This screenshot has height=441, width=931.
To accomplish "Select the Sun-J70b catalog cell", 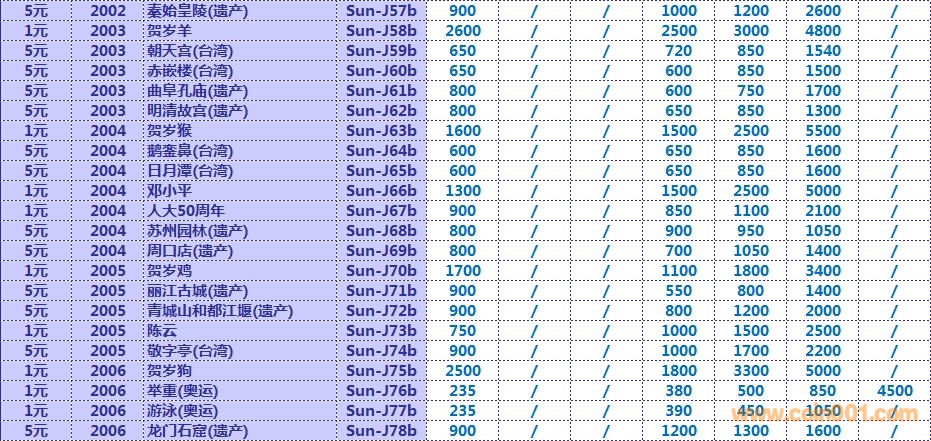I will [x=380, y=271].
